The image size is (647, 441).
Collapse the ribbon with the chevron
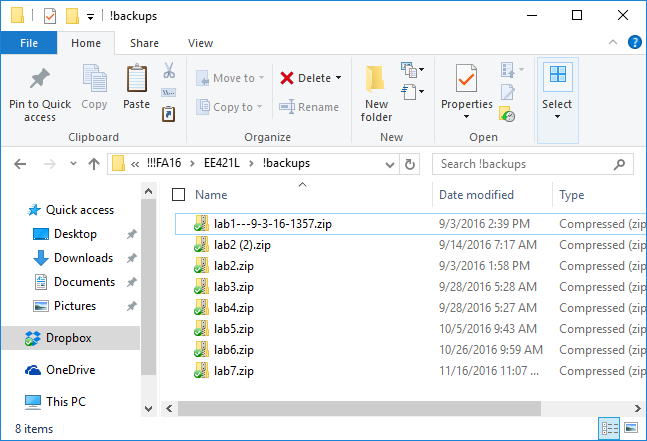(613, 42)
